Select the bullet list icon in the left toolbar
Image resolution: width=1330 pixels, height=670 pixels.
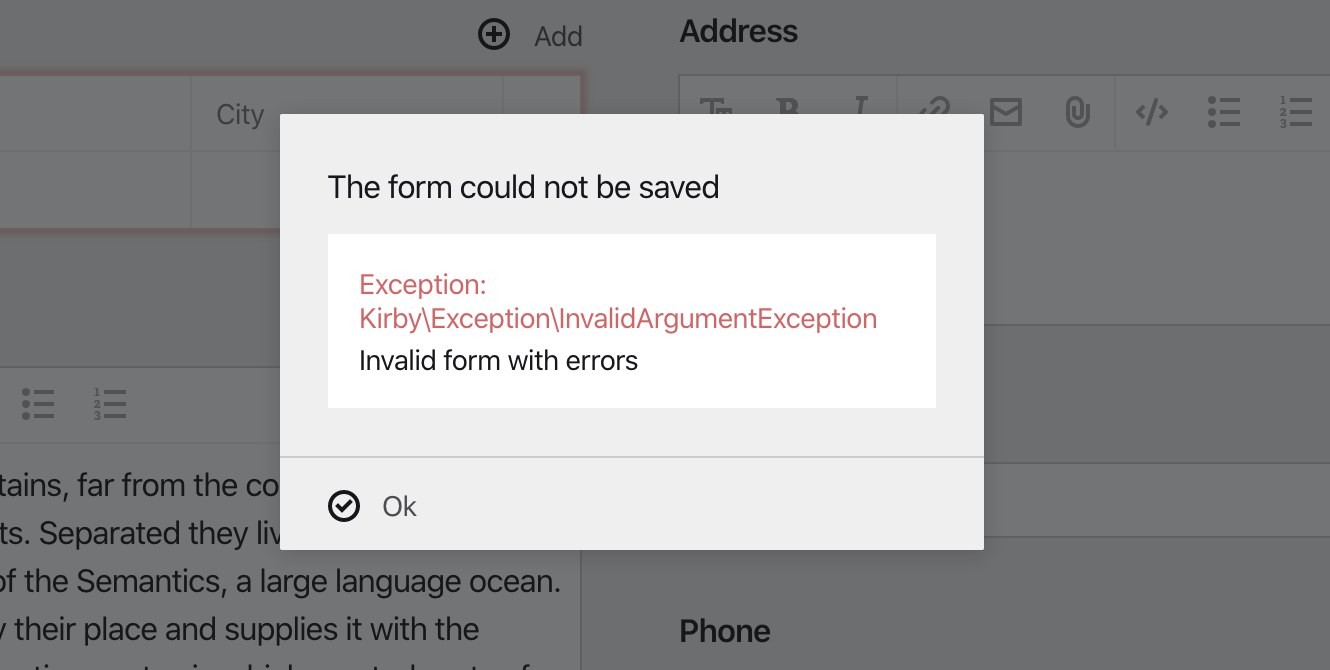37,404
